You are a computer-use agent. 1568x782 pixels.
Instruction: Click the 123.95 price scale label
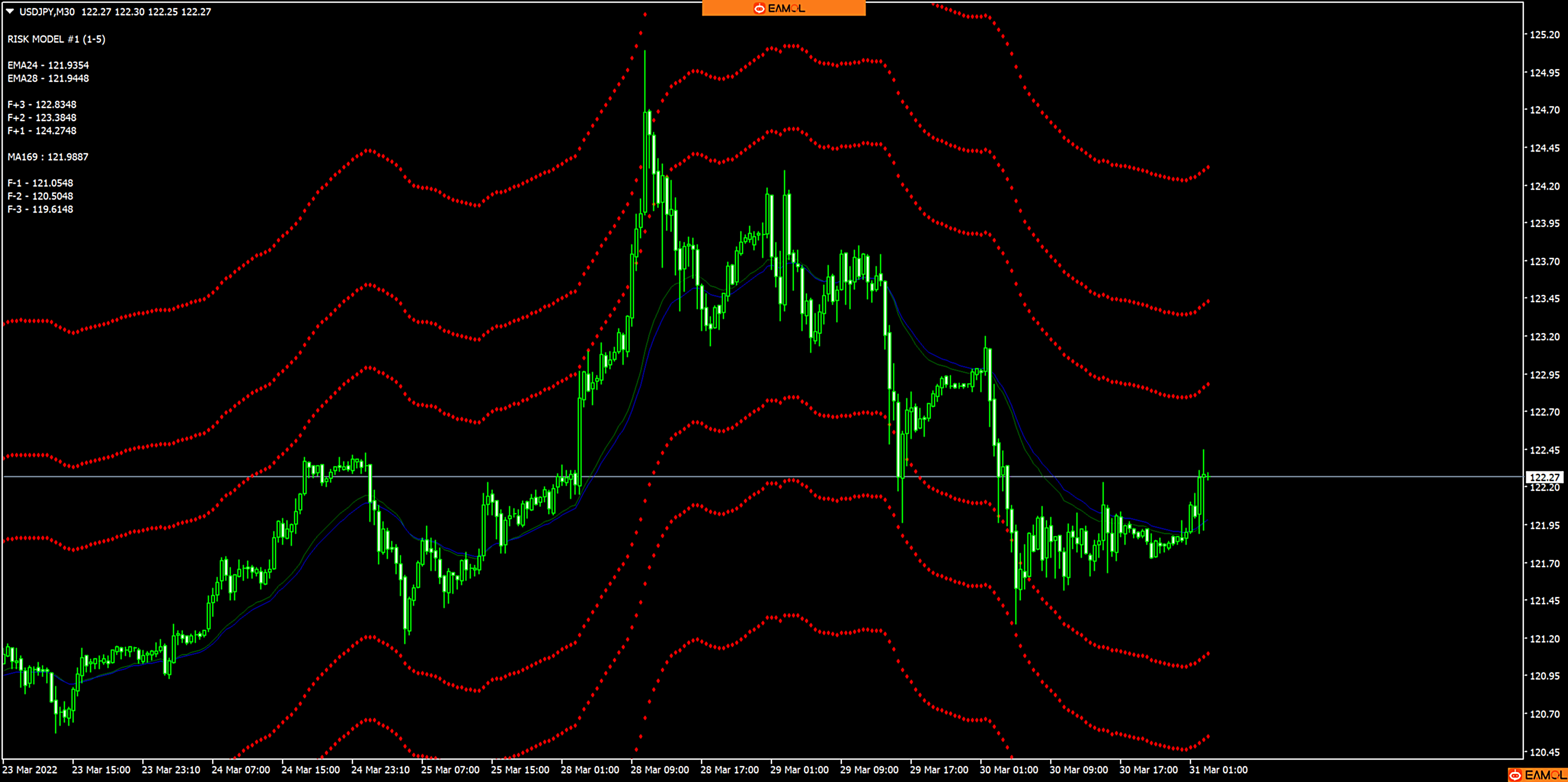coord(1545,224)
